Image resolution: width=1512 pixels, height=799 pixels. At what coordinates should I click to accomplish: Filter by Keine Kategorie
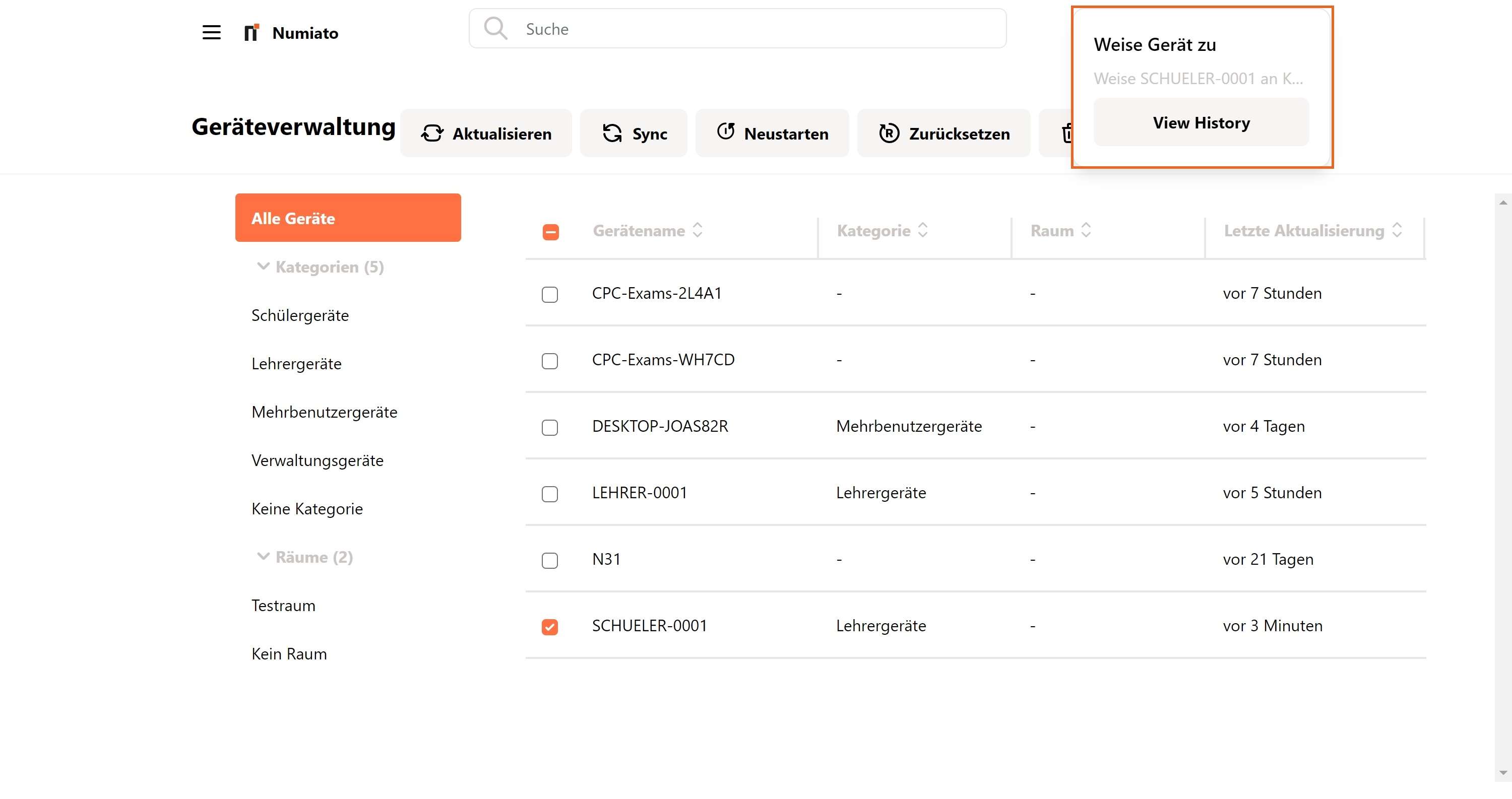(307, 509)
